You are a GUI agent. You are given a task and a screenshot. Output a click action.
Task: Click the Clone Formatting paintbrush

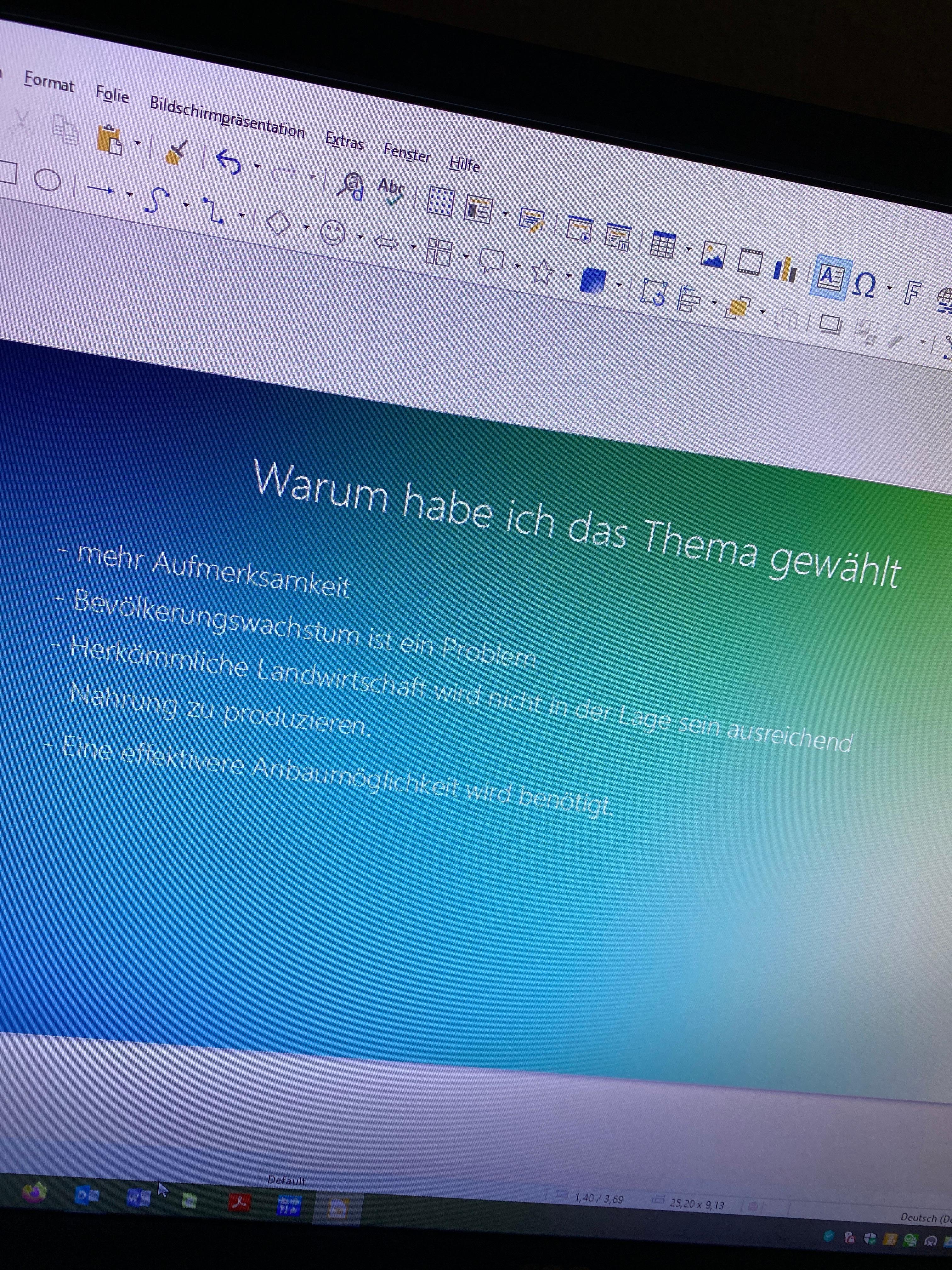click(x=176, y=152)
